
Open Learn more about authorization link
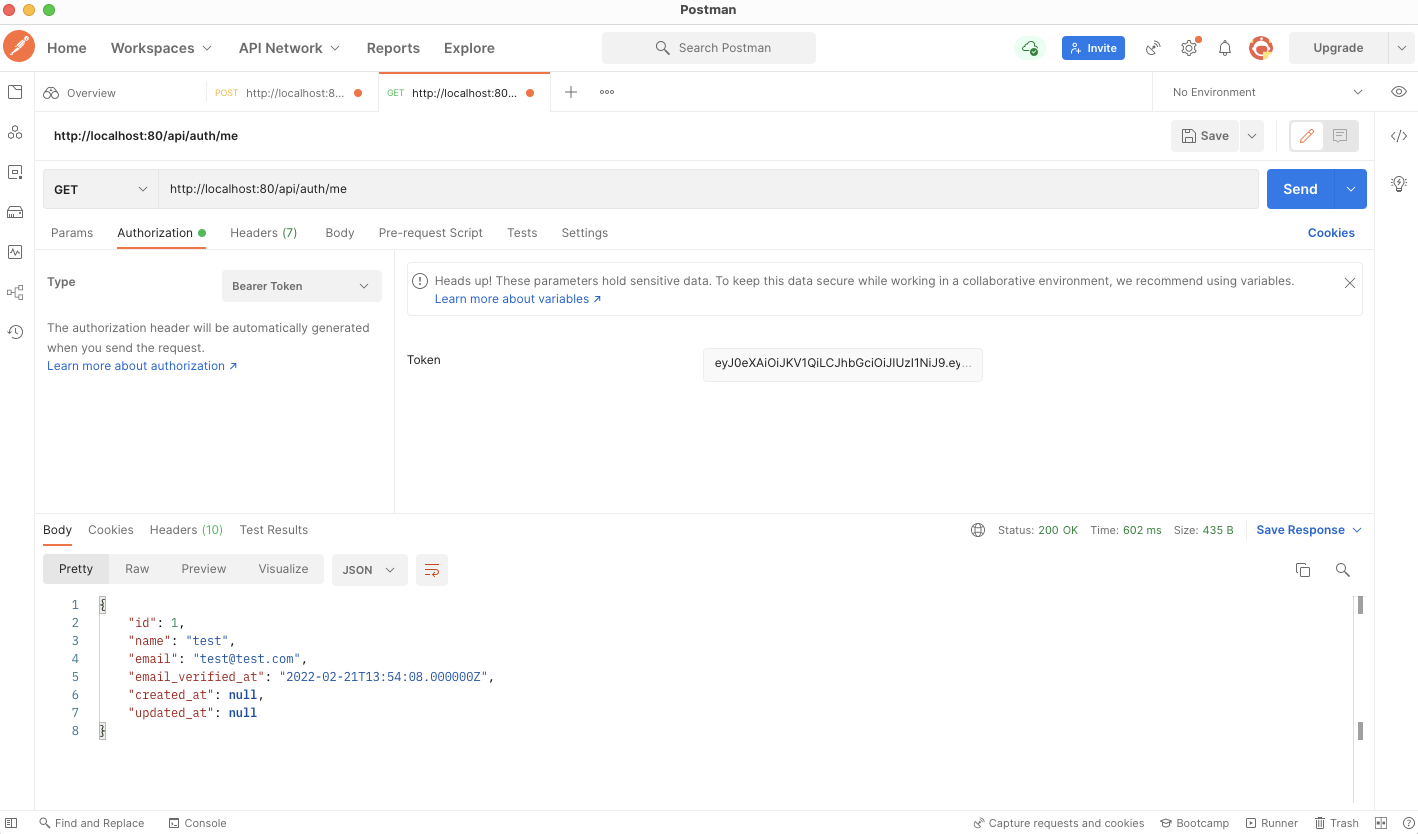tap(142, 366)
